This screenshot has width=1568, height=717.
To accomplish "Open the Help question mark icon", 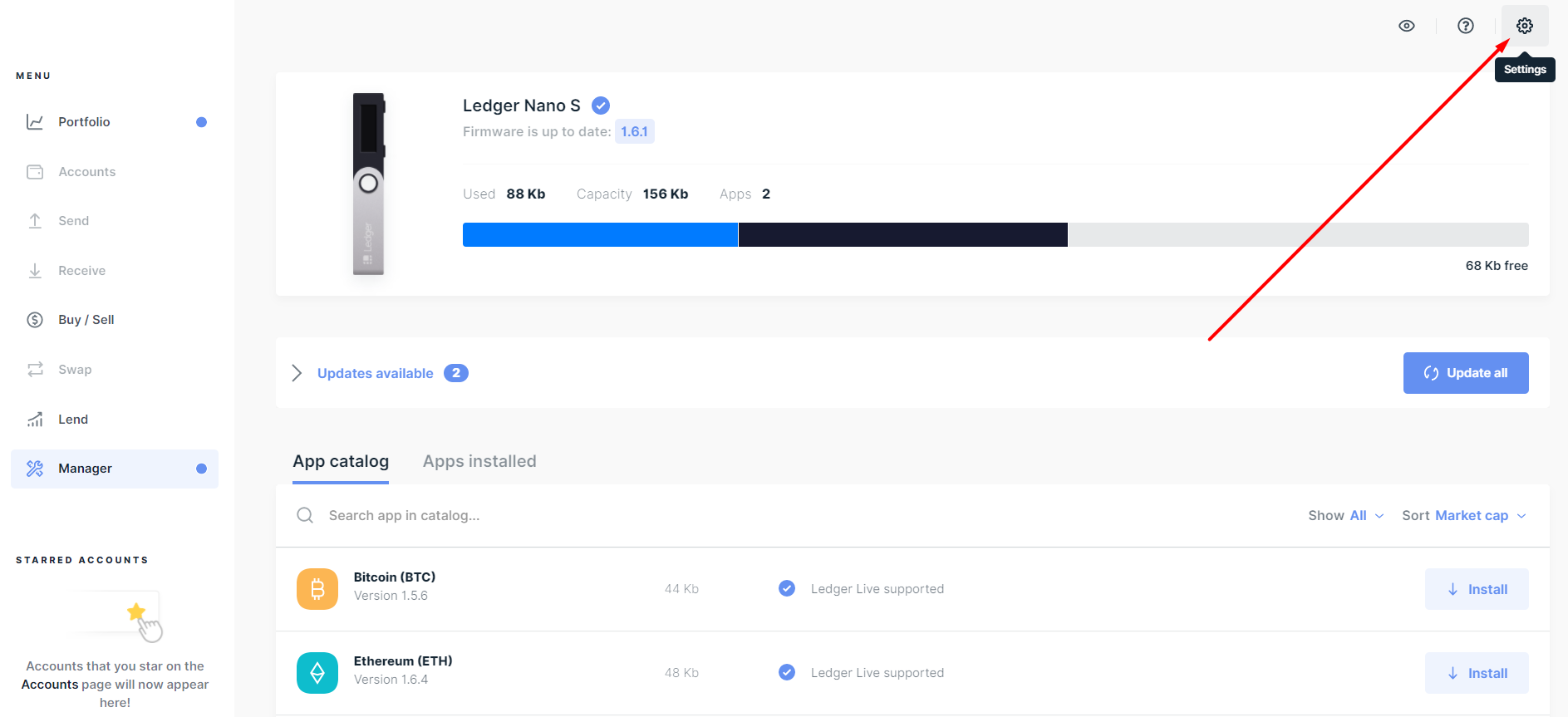I will pos(1466,26).
